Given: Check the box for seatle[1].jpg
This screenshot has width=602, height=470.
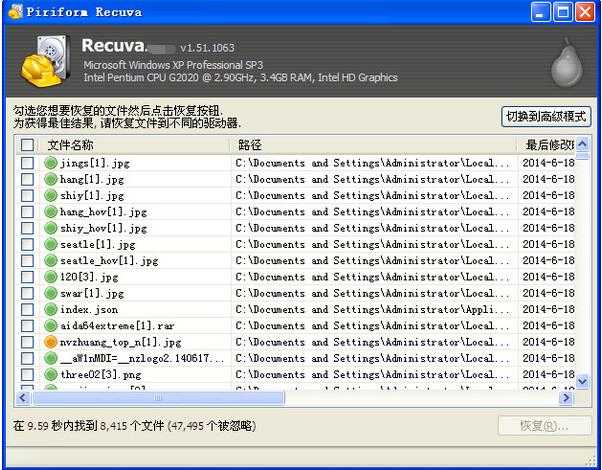Looking at the screenshot, I should (27, 244).
